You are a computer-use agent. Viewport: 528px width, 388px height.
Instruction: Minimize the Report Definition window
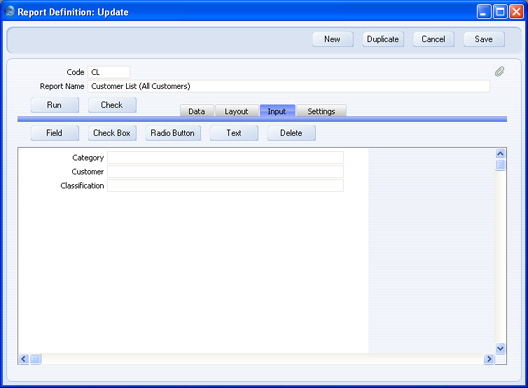coord(484,12)
